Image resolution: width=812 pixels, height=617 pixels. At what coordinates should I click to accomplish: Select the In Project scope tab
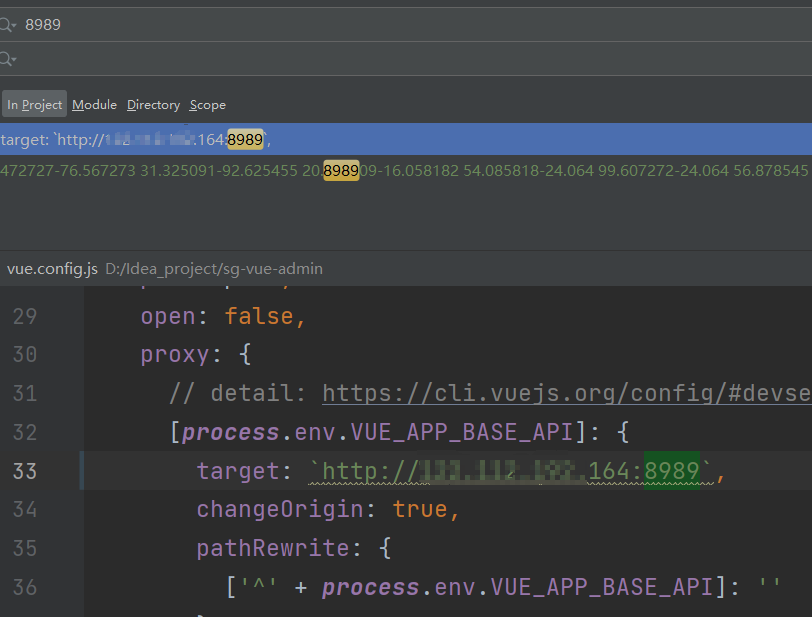click(34, 105)
